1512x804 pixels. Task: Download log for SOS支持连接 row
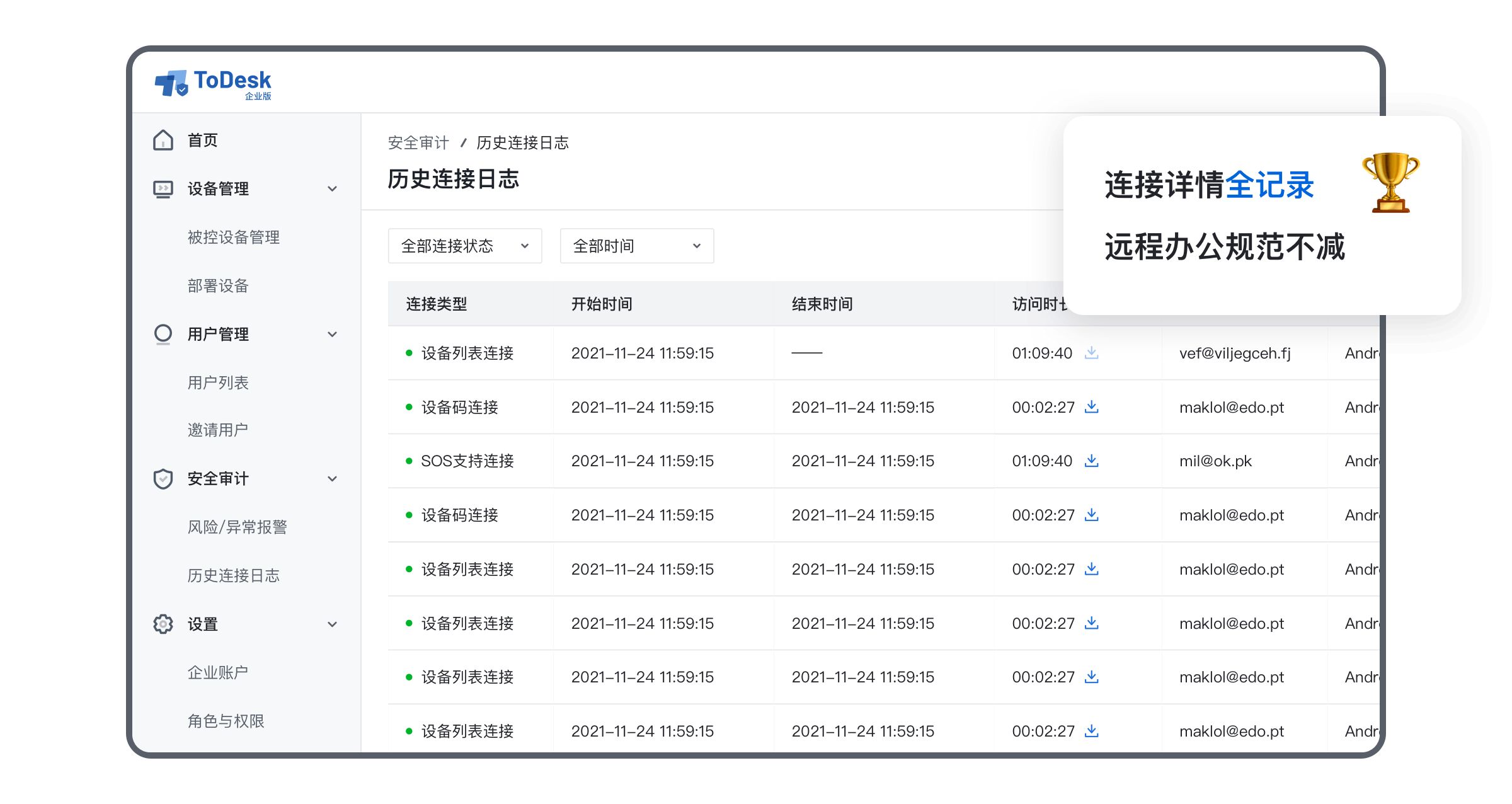[1091, 461]
